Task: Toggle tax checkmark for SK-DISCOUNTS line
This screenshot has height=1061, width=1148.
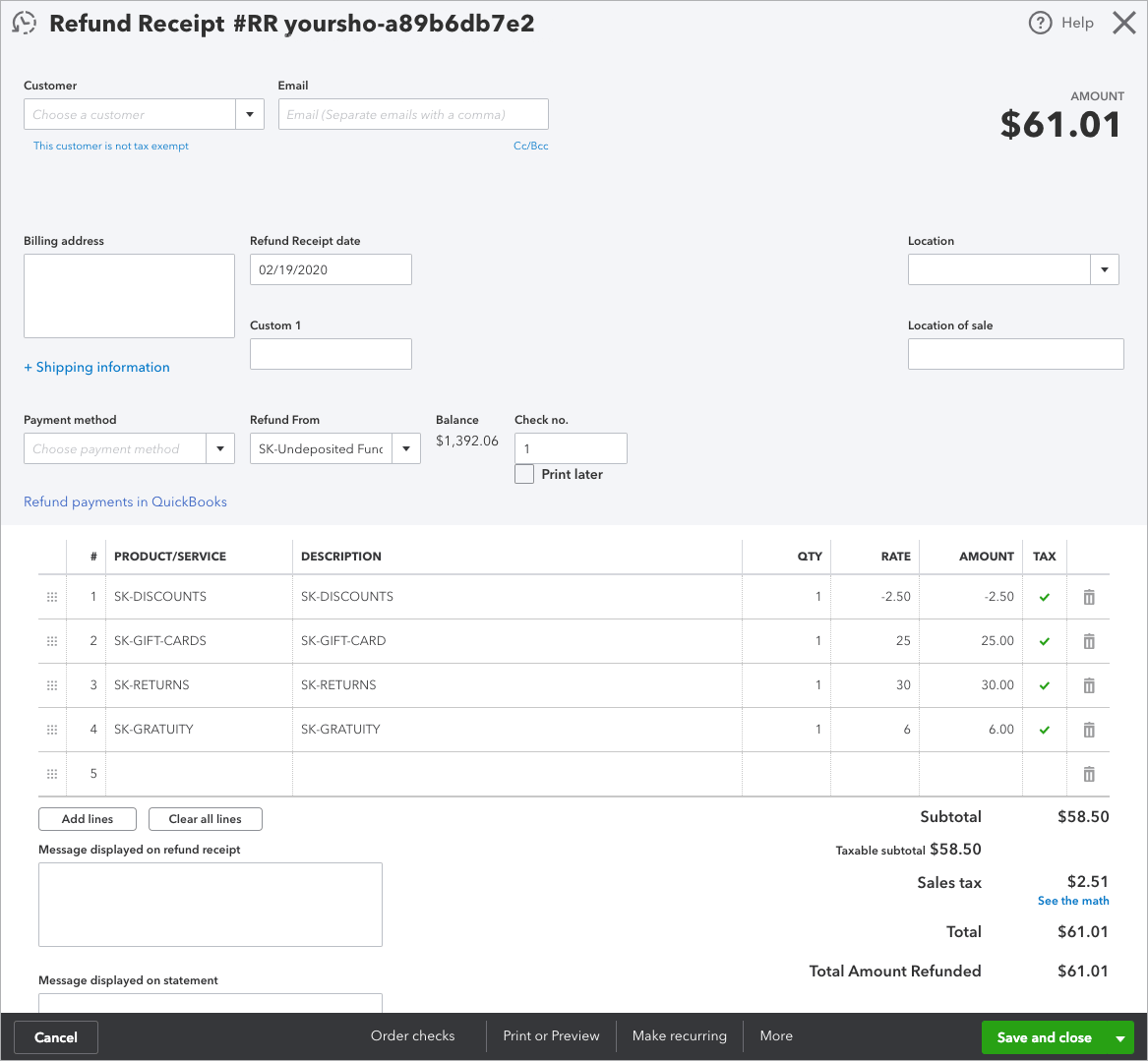Action: [1044, 597]
